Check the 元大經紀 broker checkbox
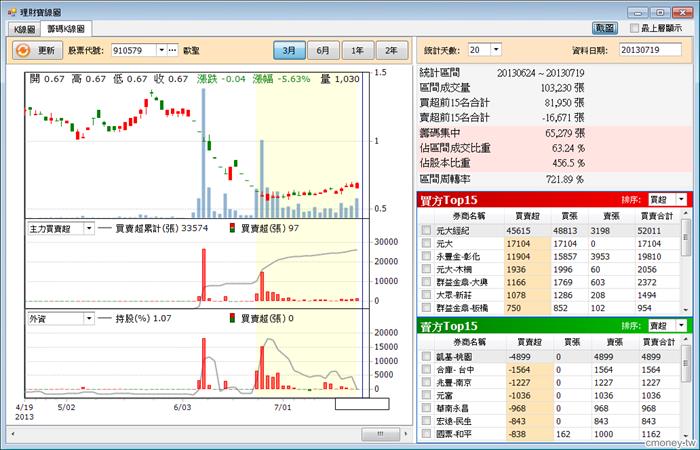700x450 pixels. click(426, 230)
